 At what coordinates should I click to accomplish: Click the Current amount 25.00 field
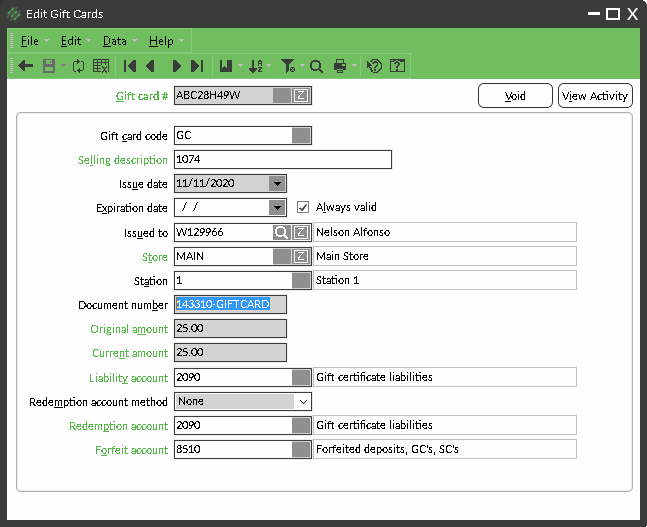coord(230,353)
